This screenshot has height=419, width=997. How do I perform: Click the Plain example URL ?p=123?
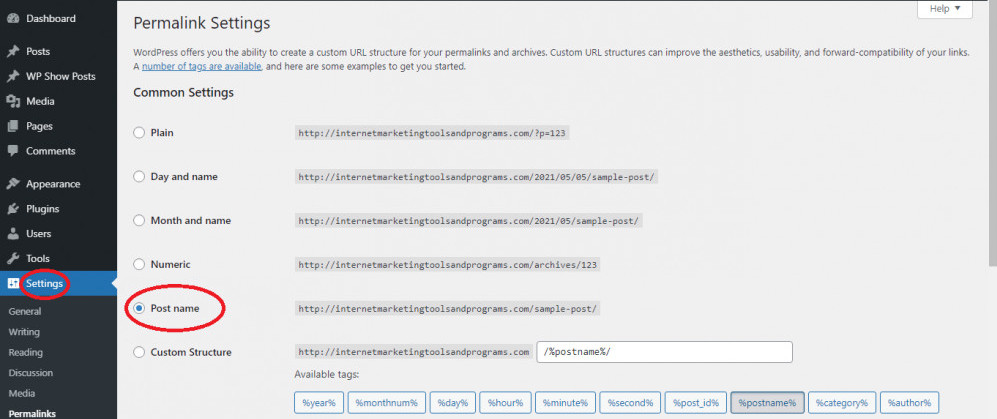[x=432, y=133]
